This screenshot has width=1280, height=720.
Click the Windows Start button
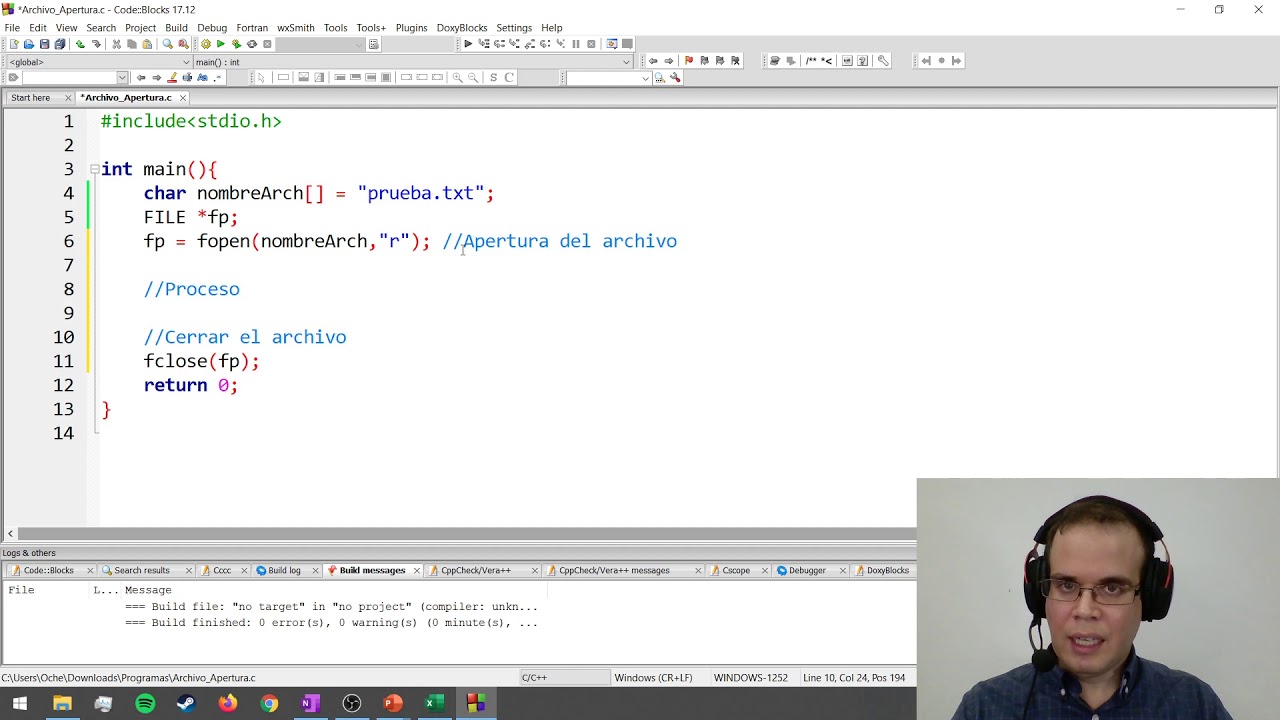pyautogui.click(x=20, y=704)
